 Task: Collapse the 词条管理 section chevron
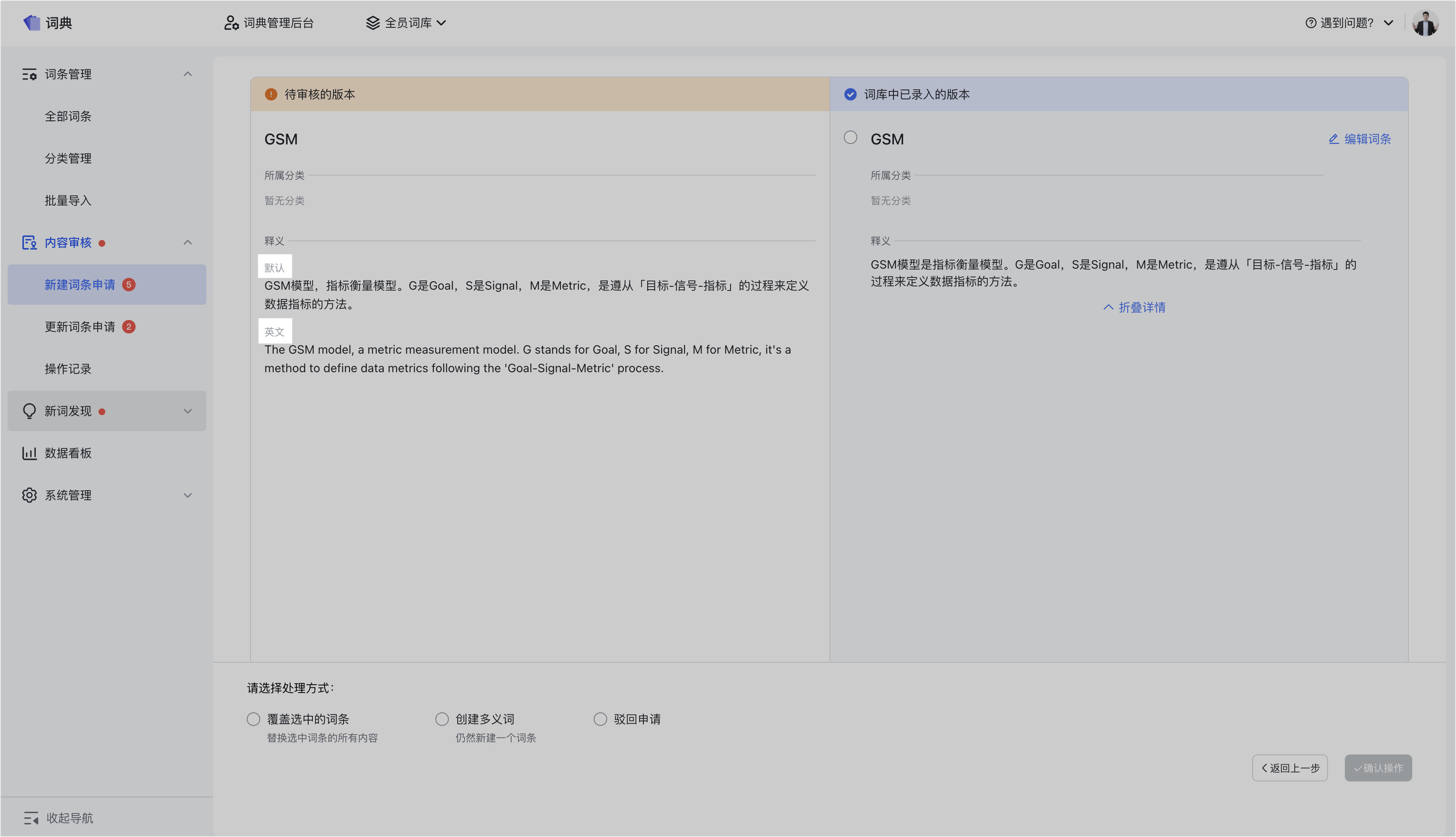187,74
